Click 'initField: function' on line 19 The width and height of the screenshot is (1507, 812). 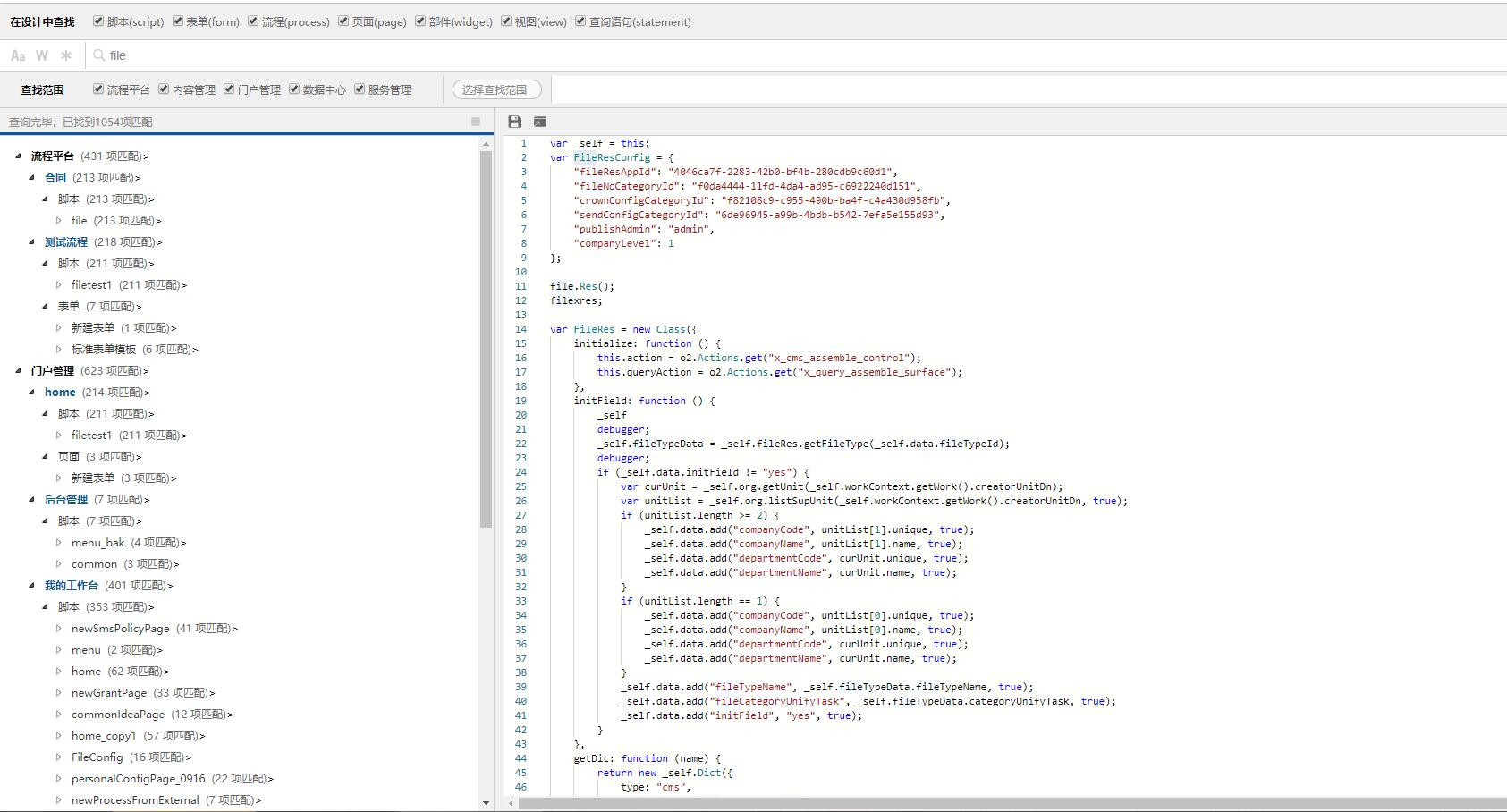point(630,401)
